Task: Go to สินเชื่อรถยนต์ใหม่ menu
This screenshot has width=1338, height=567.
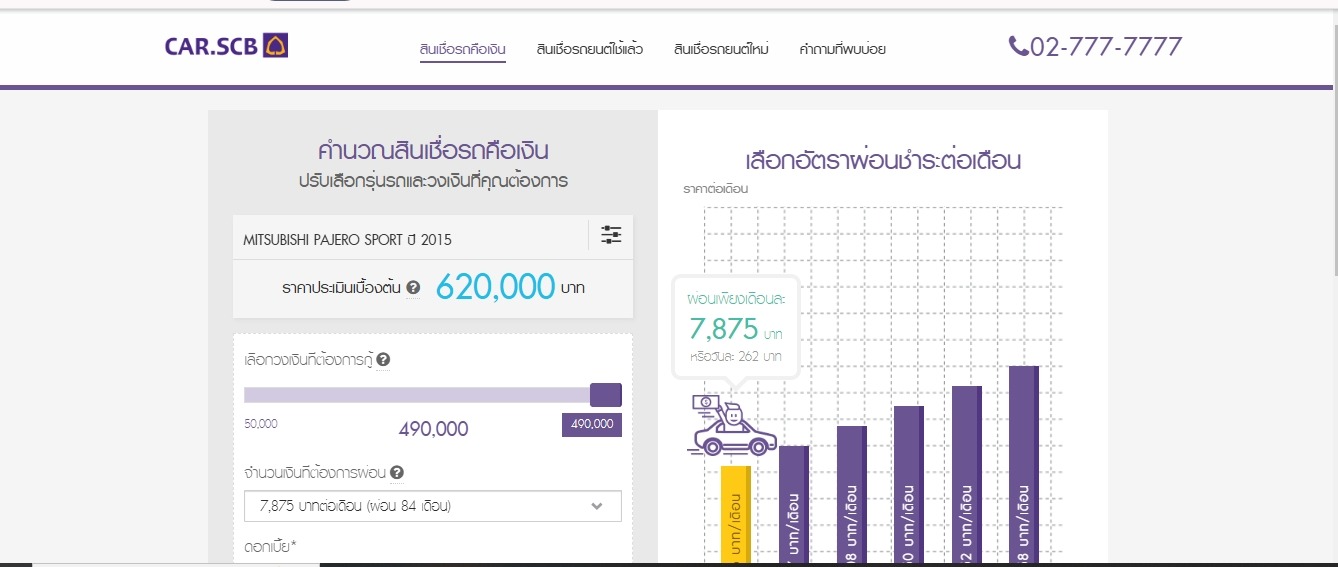Action: tap(721, 49)
